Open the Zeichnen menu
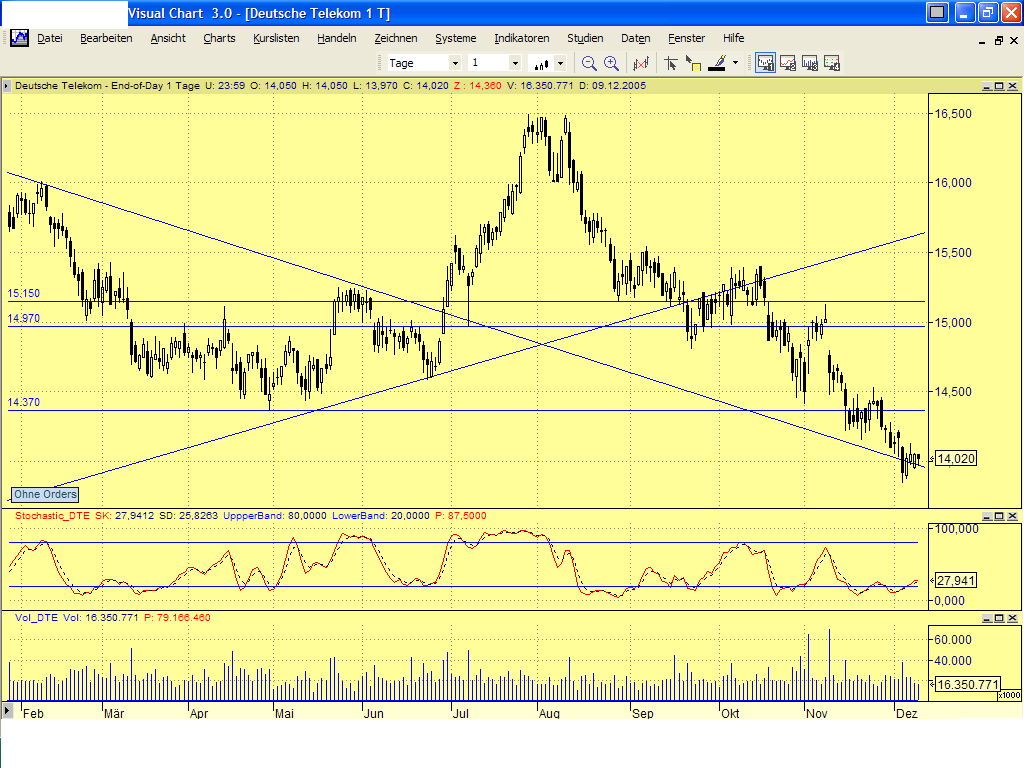This screenshot has height=768, width=1024. [396, 38]
